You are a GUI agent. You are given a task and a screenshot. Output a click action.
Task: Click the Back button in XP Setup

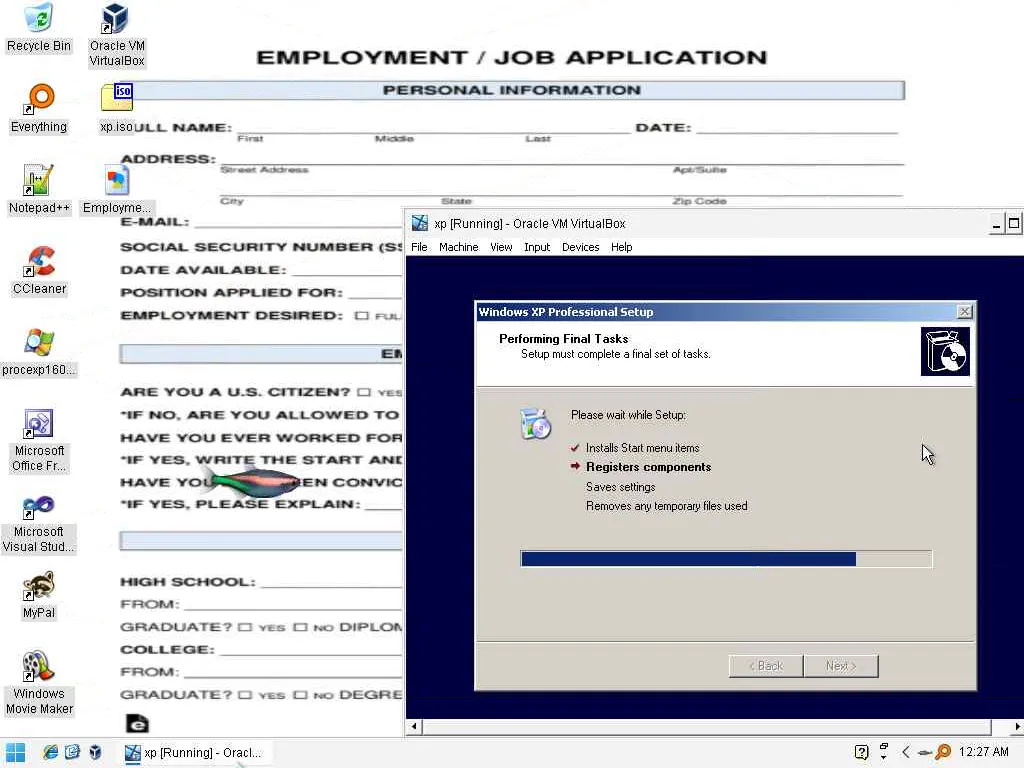tap(766, 666)
